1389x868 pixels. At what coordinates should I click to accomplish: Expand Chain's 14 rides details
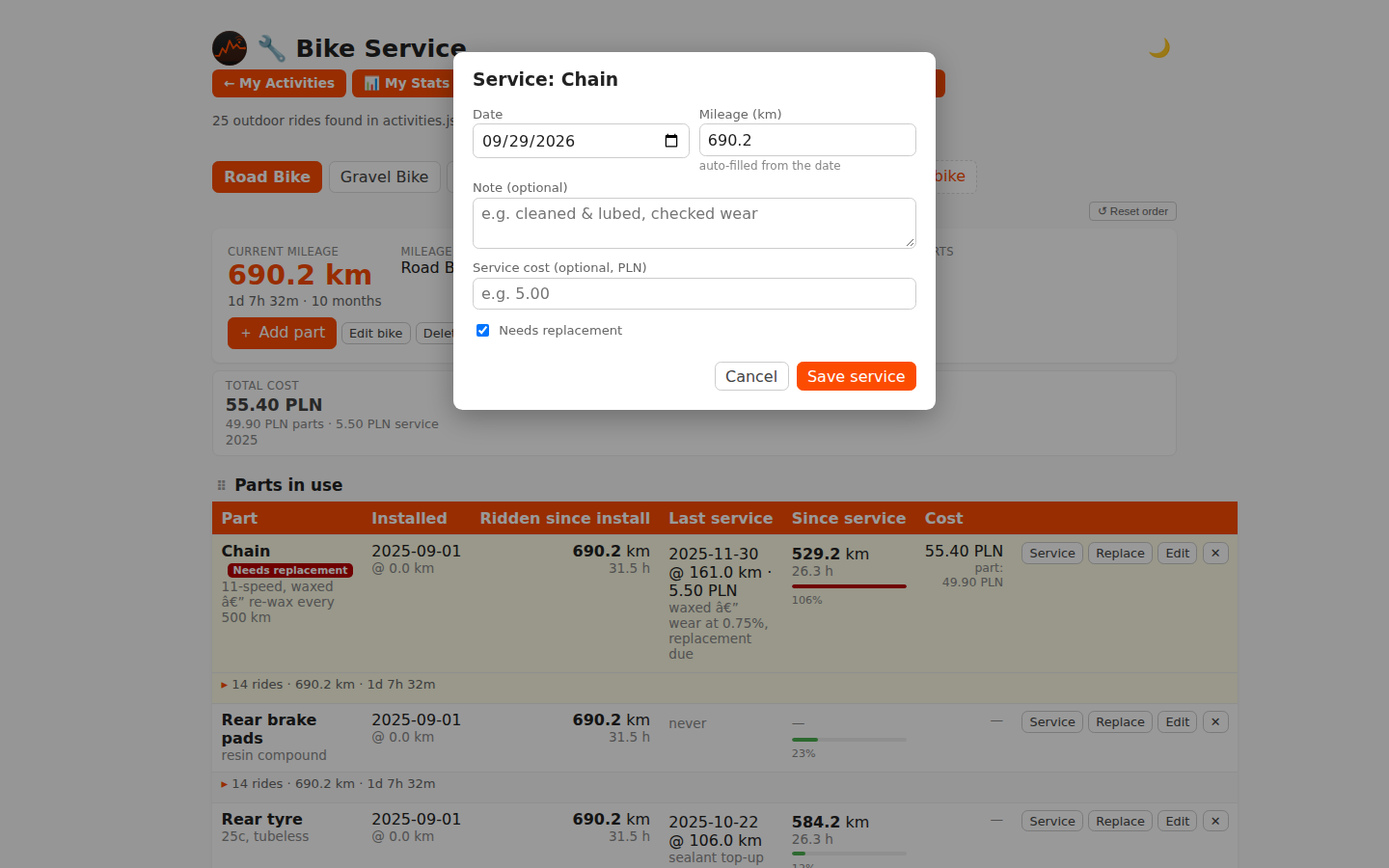click(328, 685)
